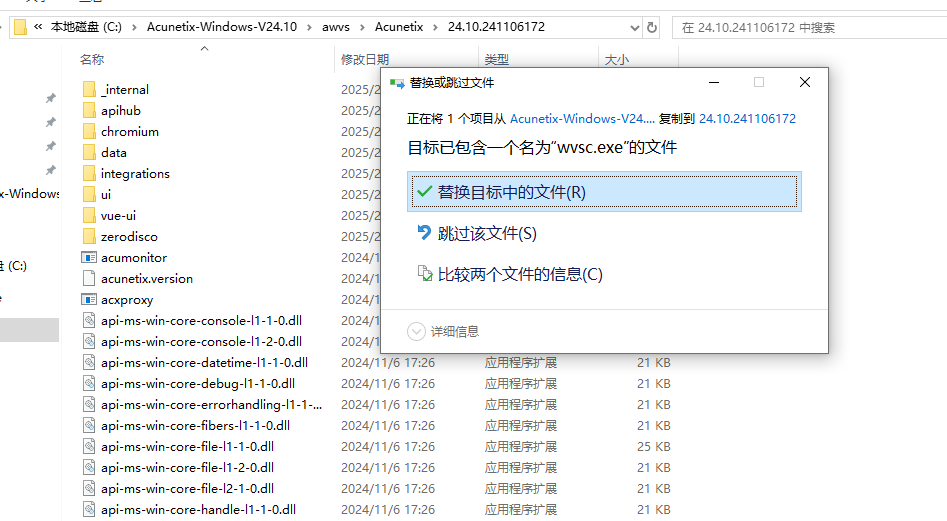Select api-ms-win-core-datetime-l1-1-0.dll icon
947x521 pixels.
[x=89, y=363]
